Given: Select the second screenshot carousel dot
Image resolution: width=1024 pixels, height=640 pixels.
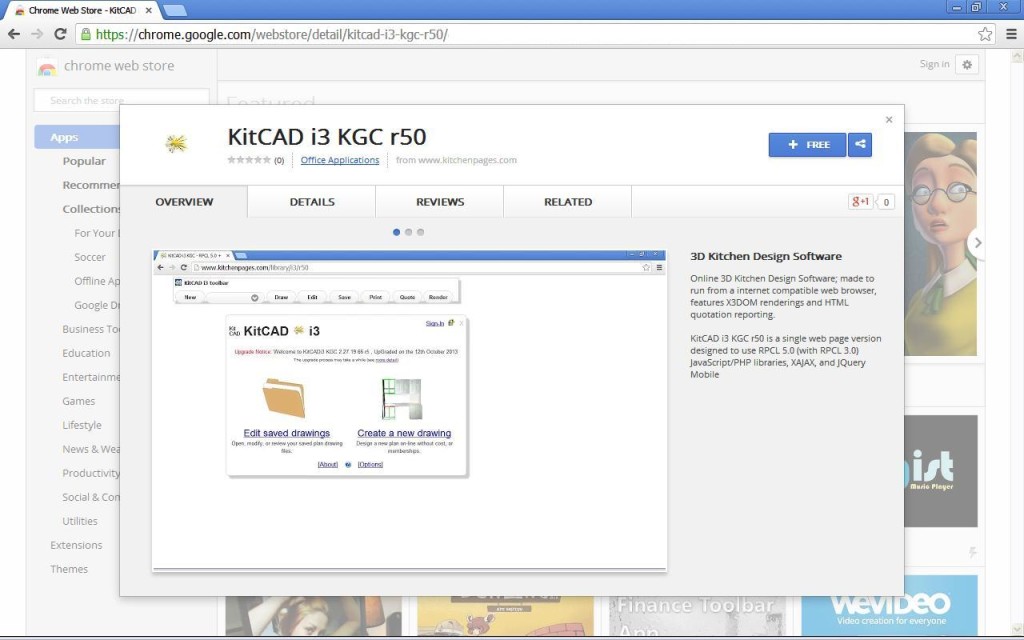Looking at the screenshot, I should coord(408,232).
